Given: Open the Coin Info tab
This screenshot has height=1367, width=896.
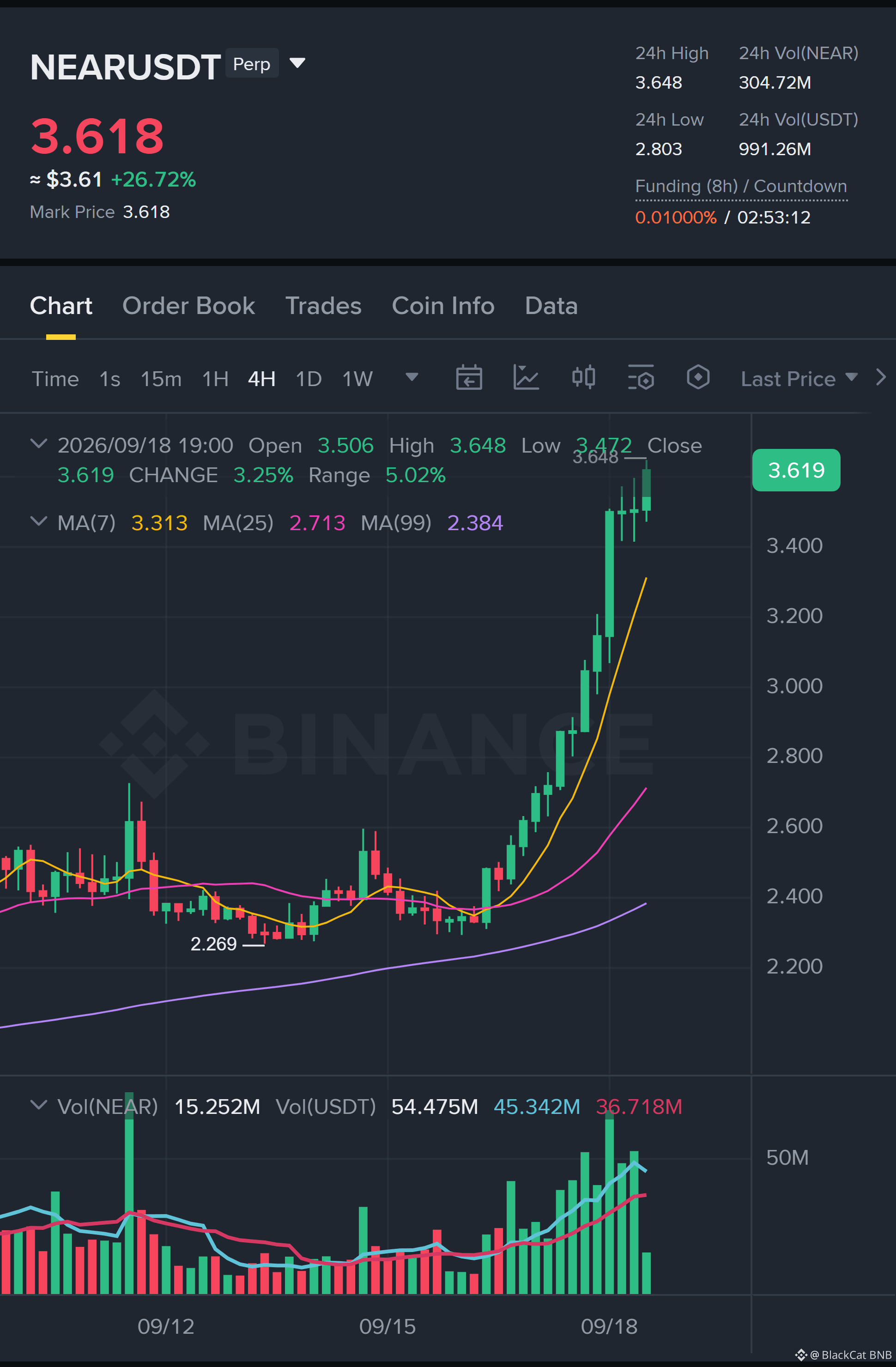Looking at the screenshot, I should coord(443,306).
